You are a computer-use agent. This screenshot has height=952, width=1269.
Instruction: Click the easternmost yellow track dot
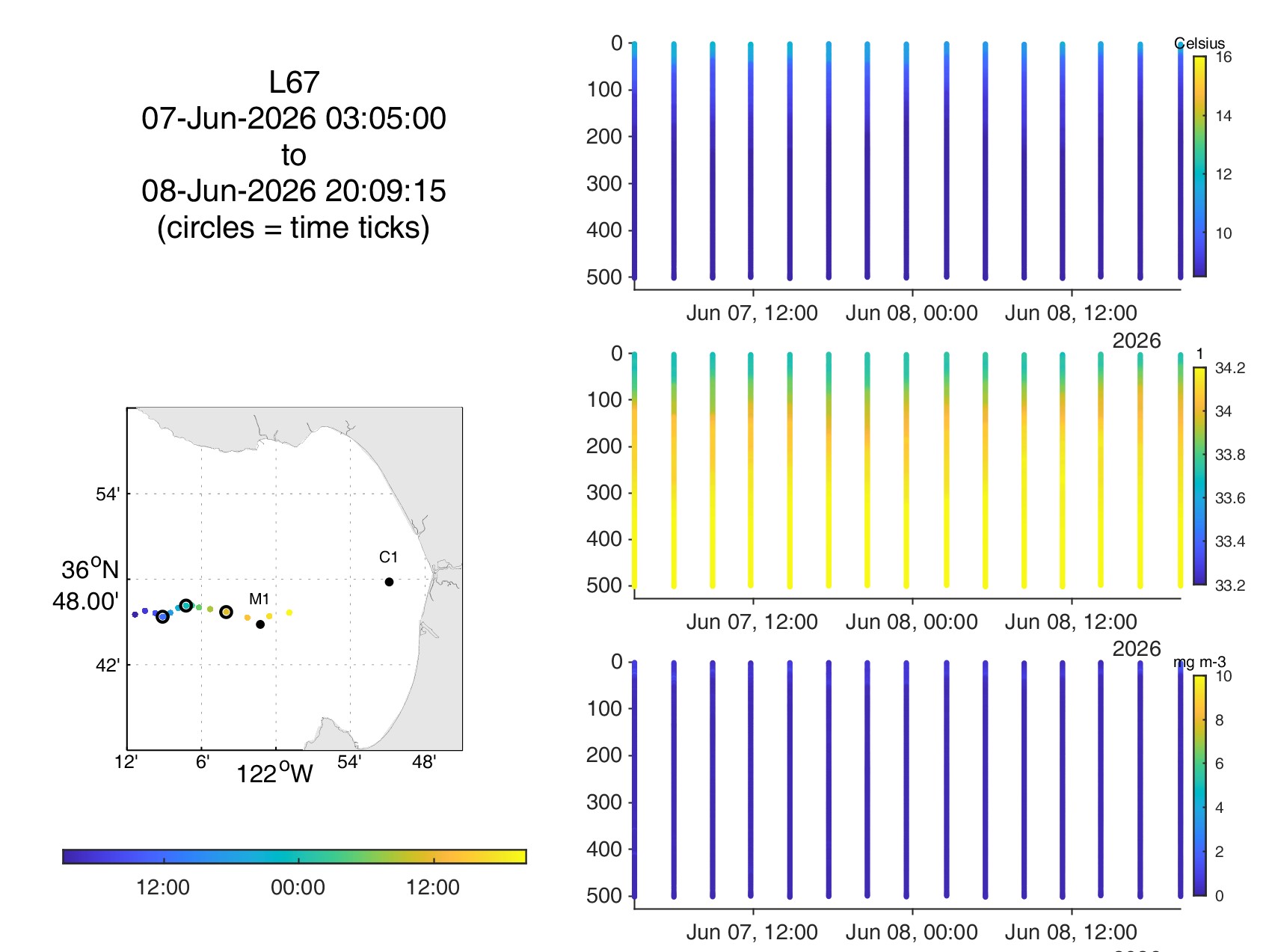(x=289, y=613)
